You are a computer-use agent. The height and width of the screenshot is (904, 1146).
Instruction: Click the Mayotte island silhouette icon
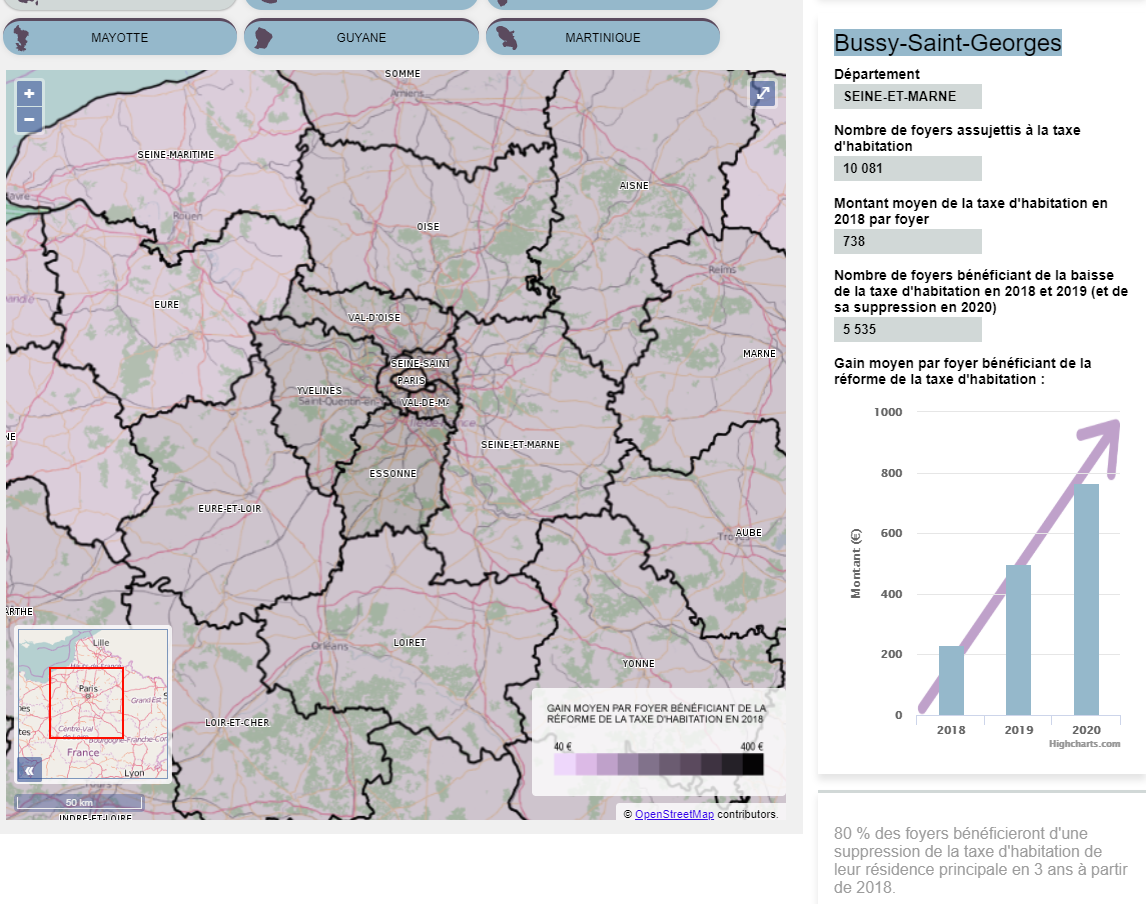click(21, 38)
